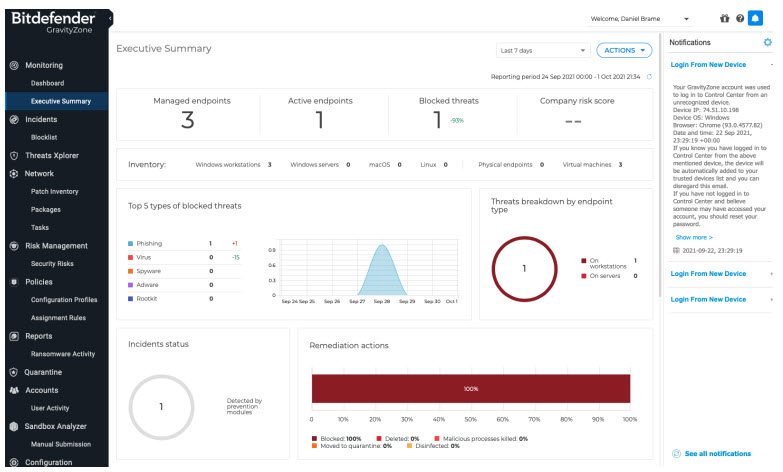Open notification settings gear icon

[767, 43]
